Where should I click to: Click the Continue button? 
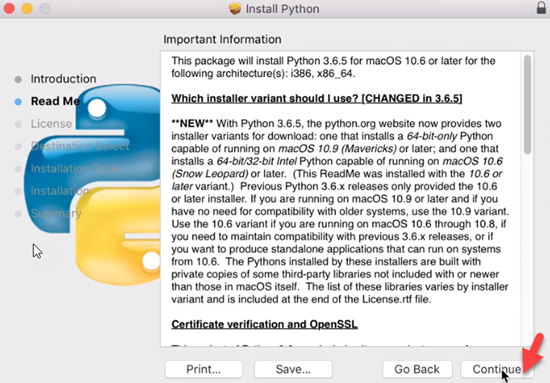coord(497,369)
